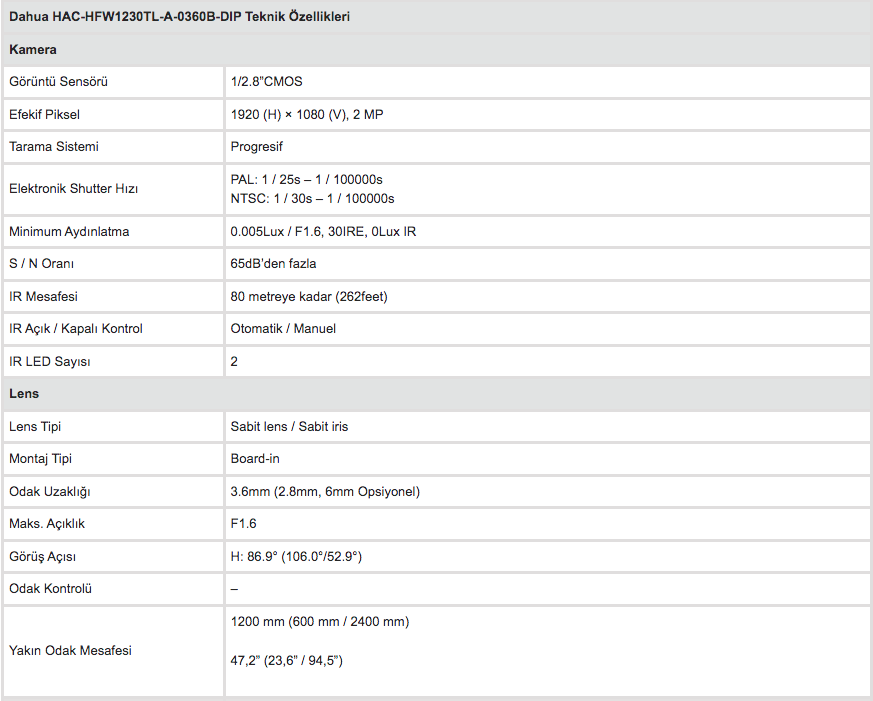Click the 'IR LED Sayısı' label

point(50,362)
